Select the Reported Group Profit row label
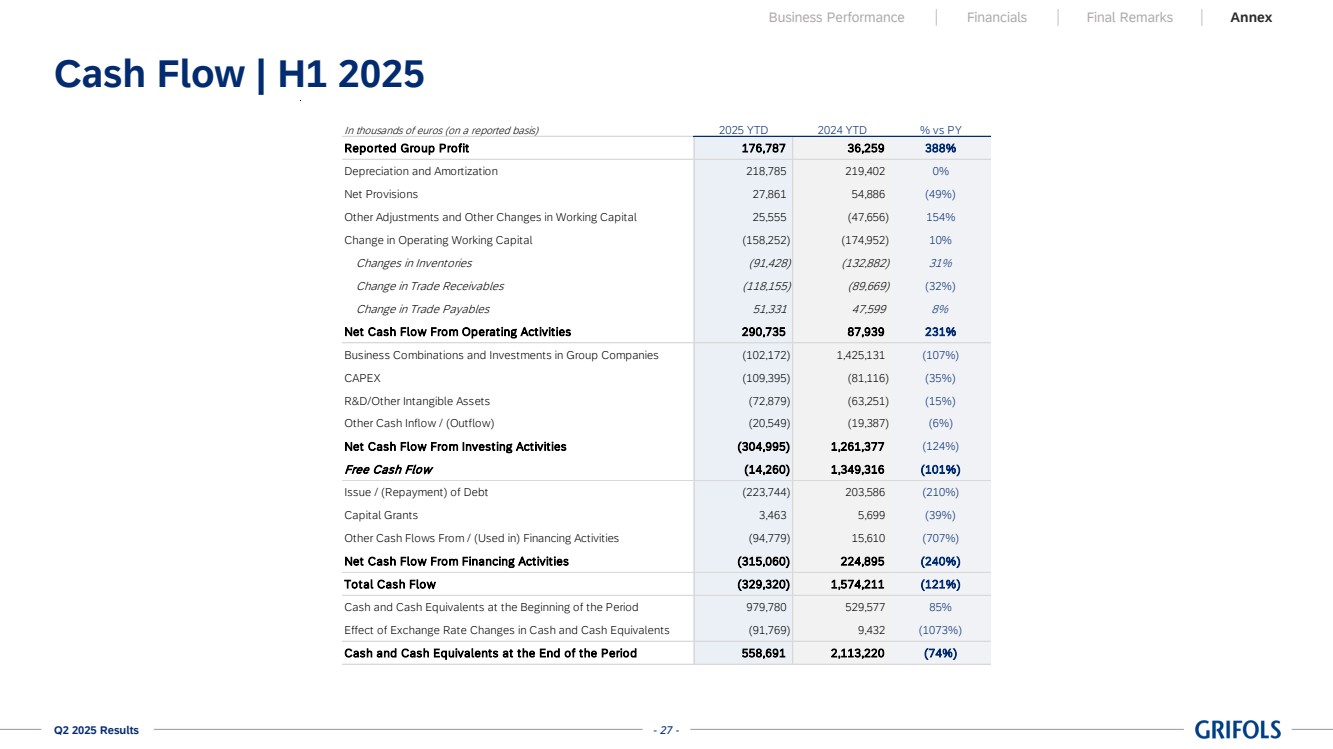Viewport: 1333px width, 749px height. 406,149
